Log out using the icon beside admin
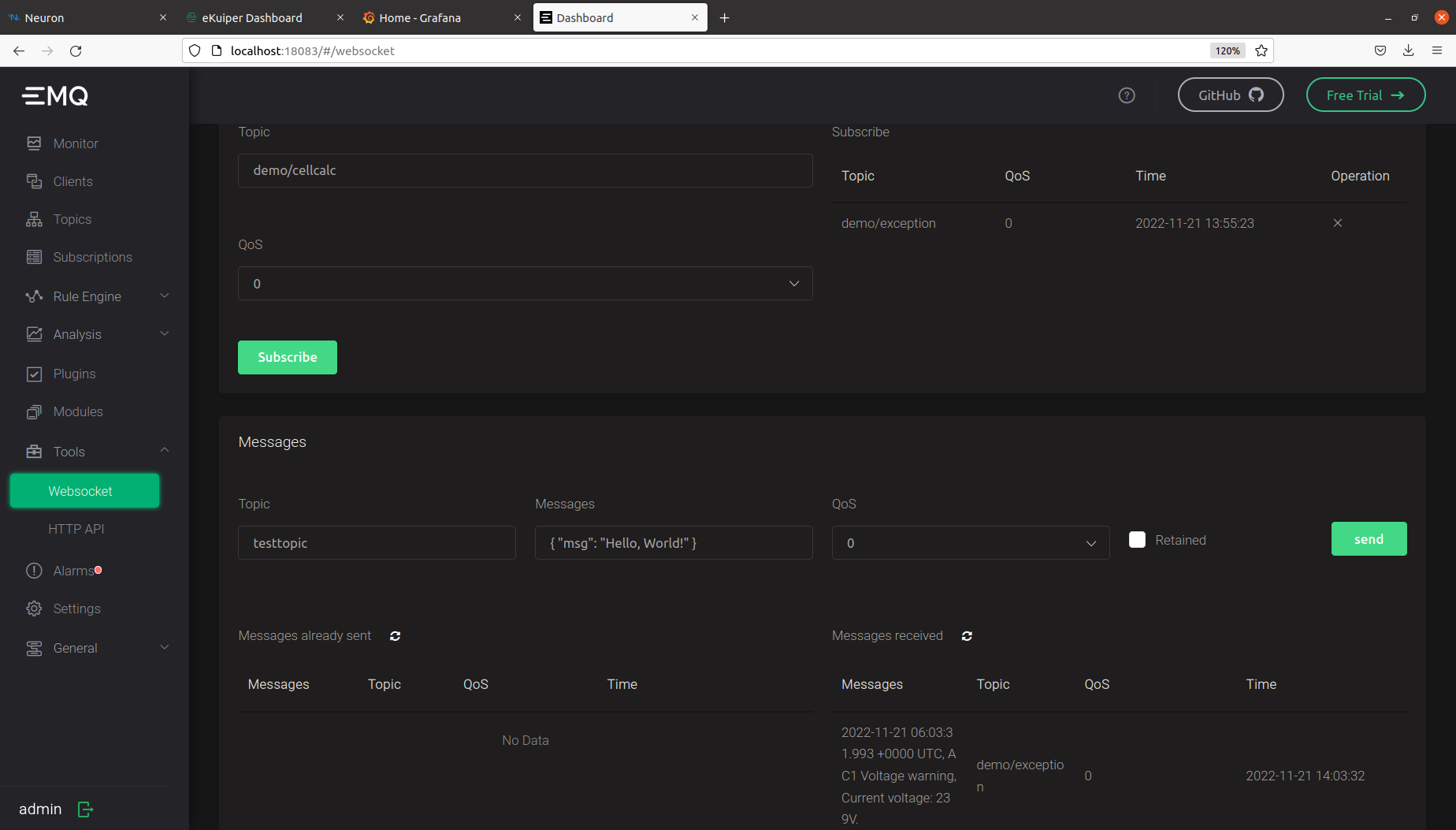1456x830 pixels. [86, 809]
